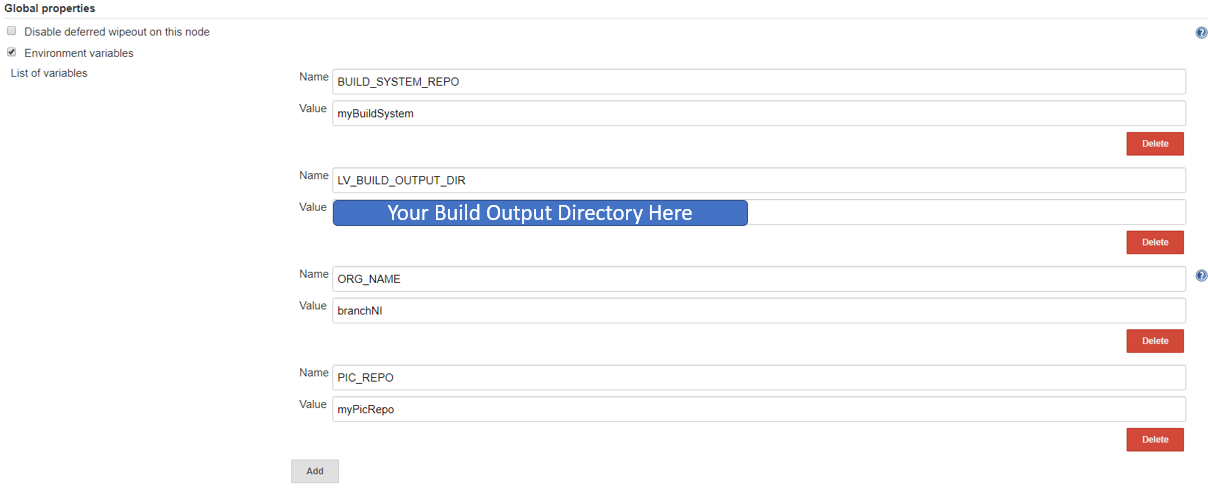The image size is (1208, 492).
Task: Delete the BUILD_SYSTEM_REPO variable
Action: pyautogui.click(x=1154, y=144)
